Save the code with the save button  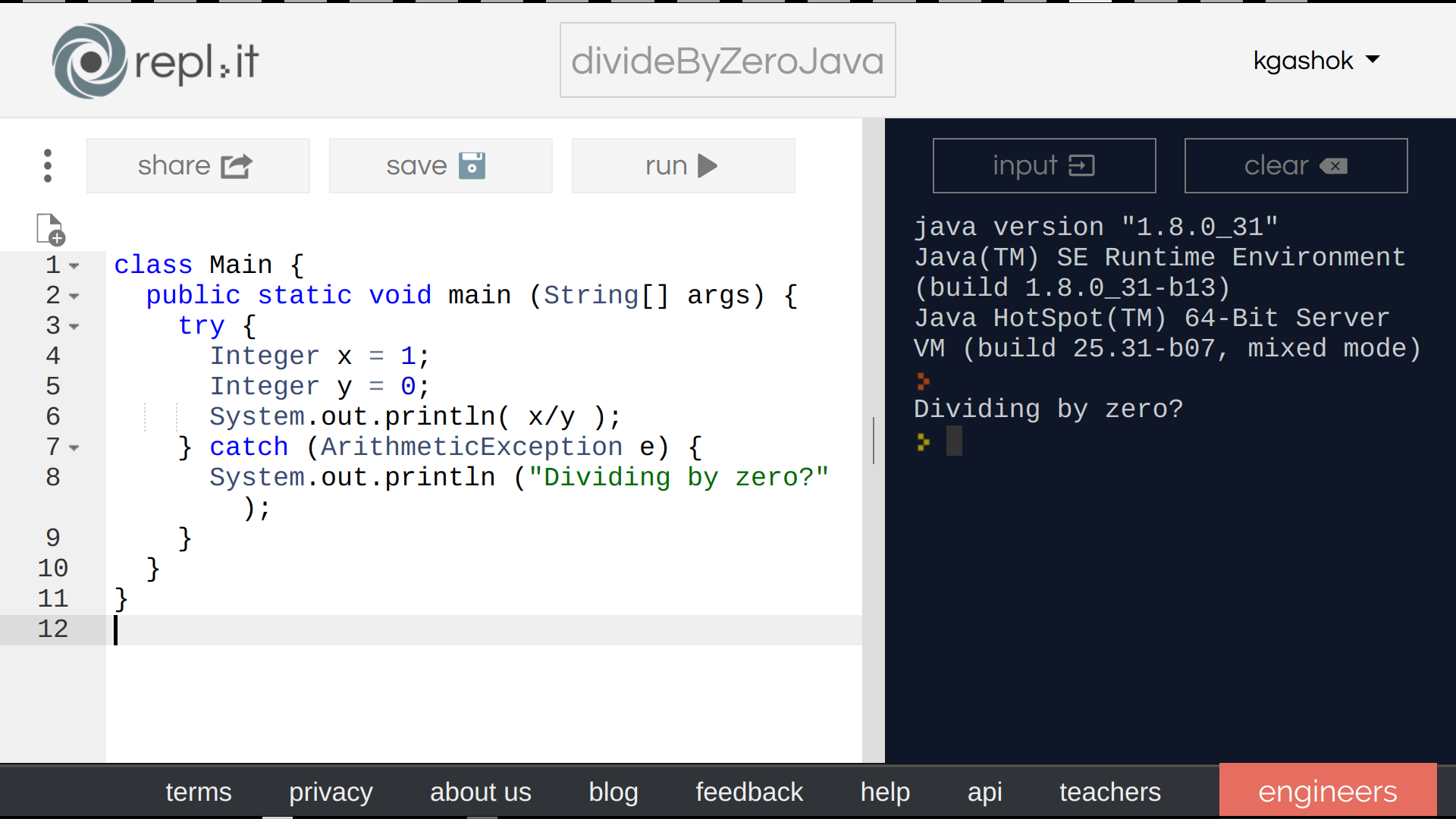click(x=441, y=165)
